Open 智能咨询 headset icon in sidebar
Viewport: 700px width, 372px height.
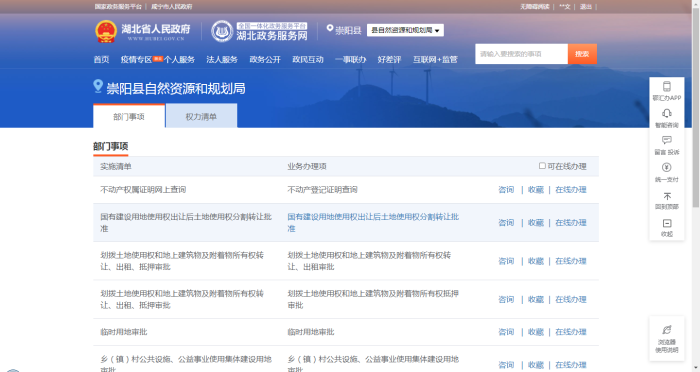[667, 114]
